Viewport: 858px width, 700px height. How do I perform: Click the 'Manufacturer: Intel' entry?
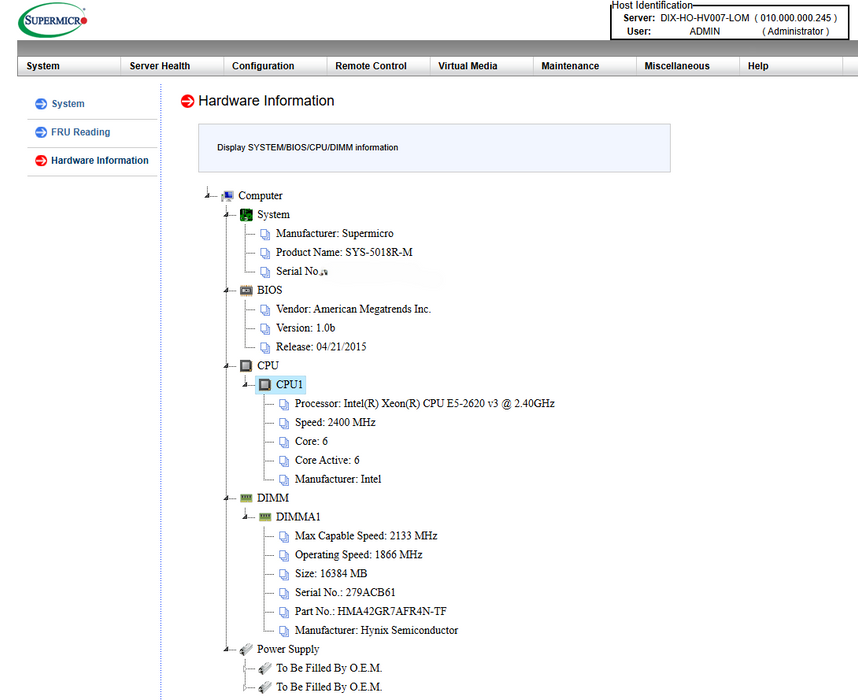[338, 479]
